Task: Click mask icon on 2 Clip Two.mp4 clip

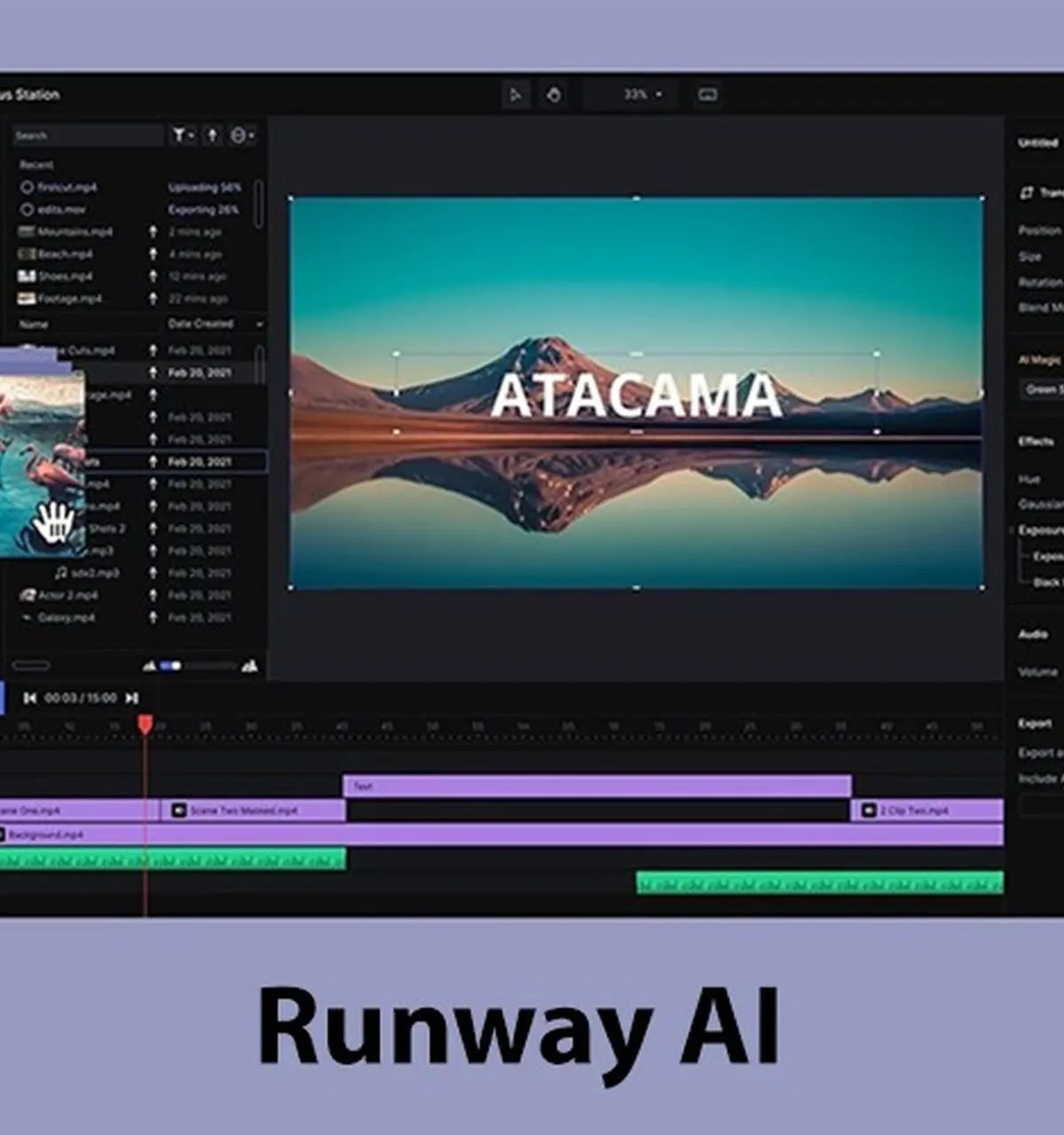Action: (x=869, y=810)
